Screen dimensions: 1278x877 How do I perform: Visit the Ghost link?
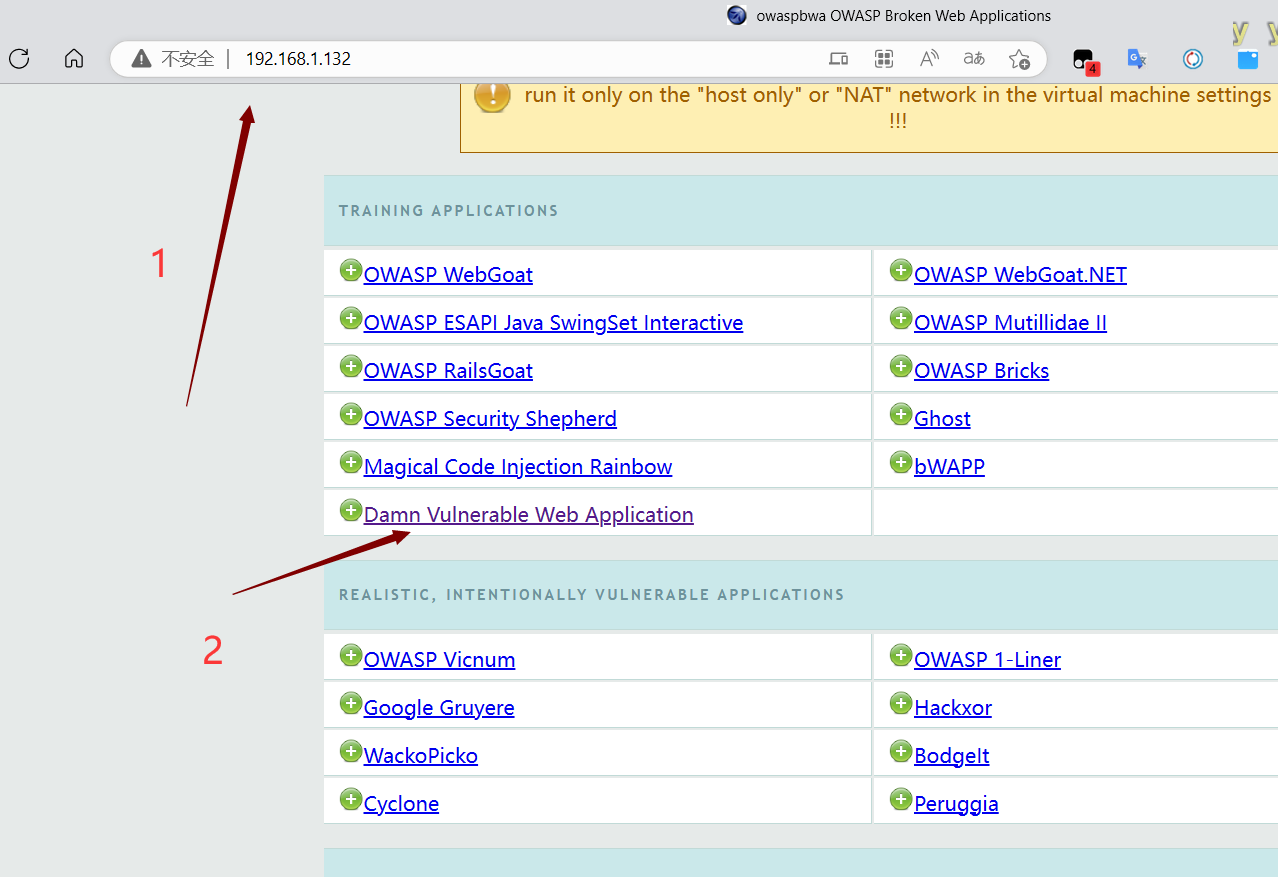pyautogui.click(x=942, y=419)
